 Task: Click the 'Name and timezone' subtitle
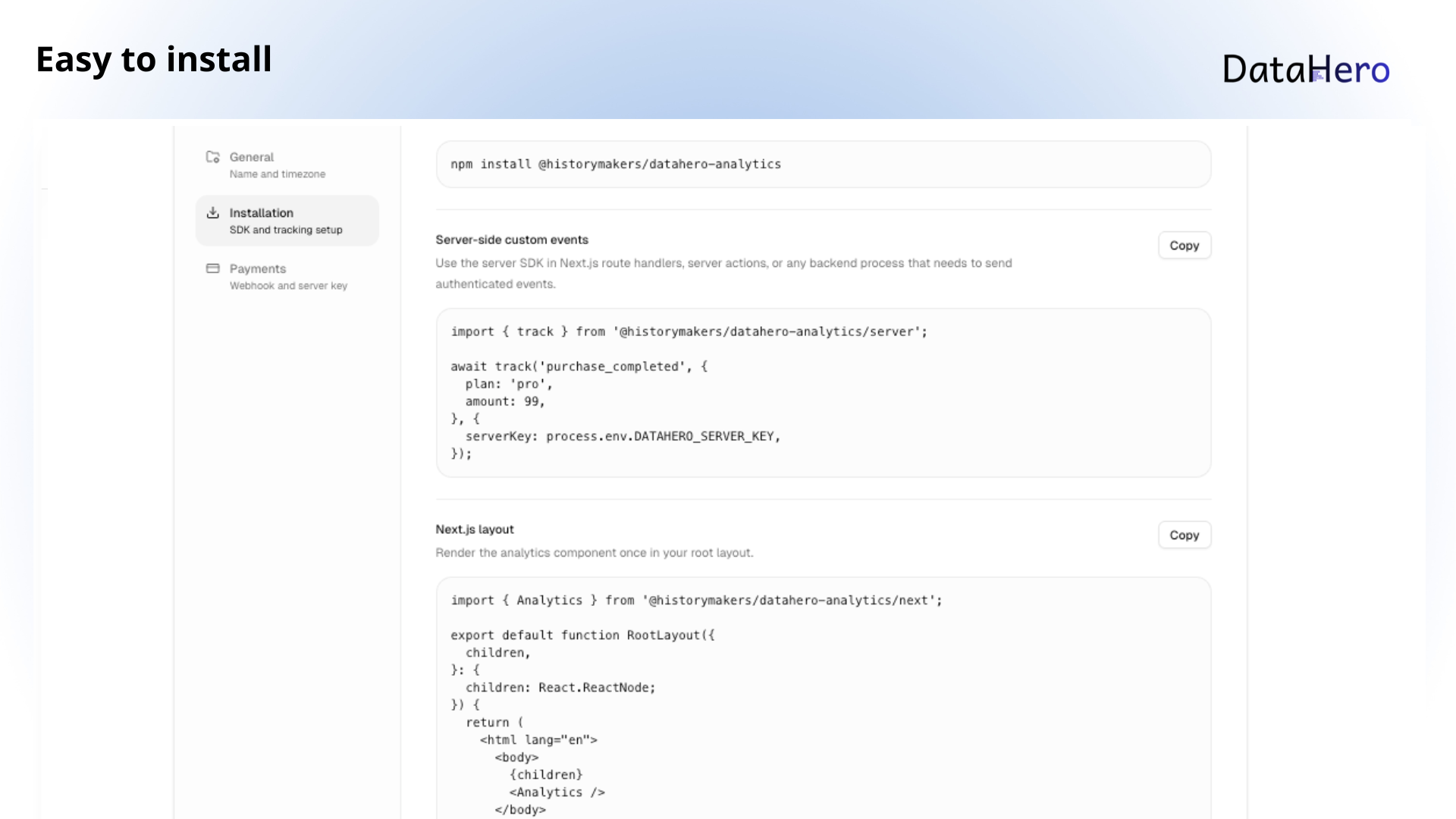pos(278,174)
